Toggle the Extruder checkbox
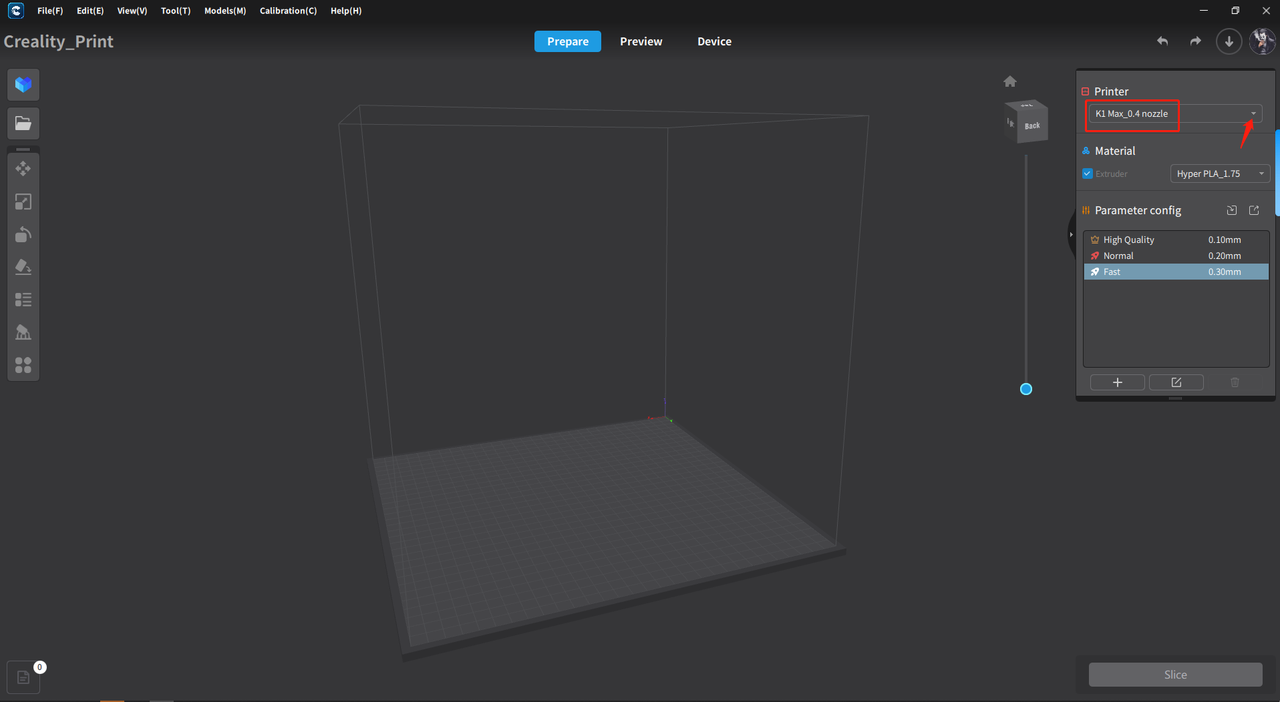The image size is (1280, 702). [x=1087, y=174]
